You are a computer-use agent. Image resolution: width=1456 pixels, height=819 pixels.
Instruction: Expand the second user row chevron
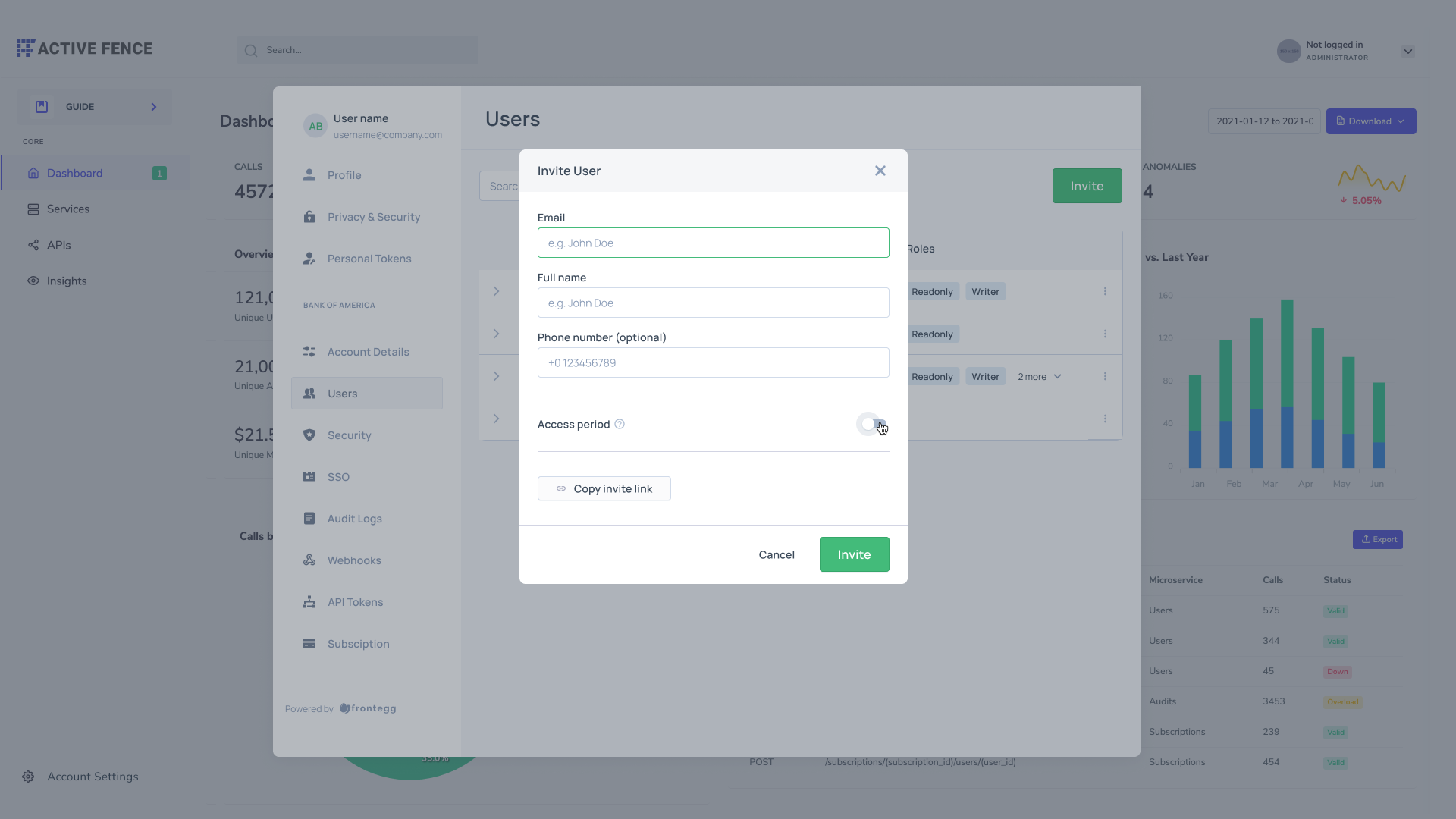[x=495, y=333]
